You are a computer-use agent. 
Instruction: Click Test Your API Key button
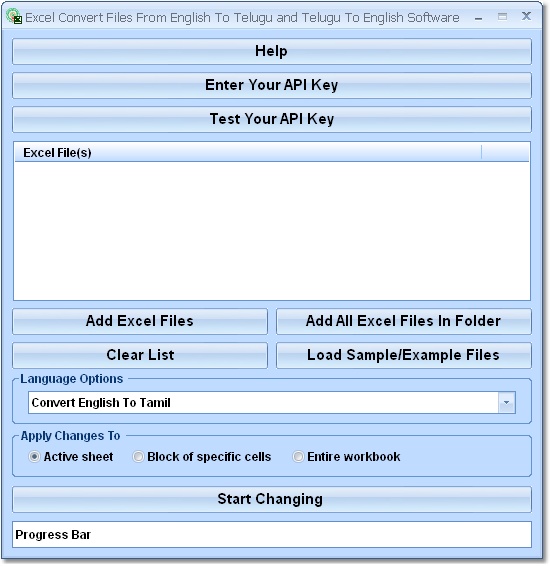click(272, 119)
